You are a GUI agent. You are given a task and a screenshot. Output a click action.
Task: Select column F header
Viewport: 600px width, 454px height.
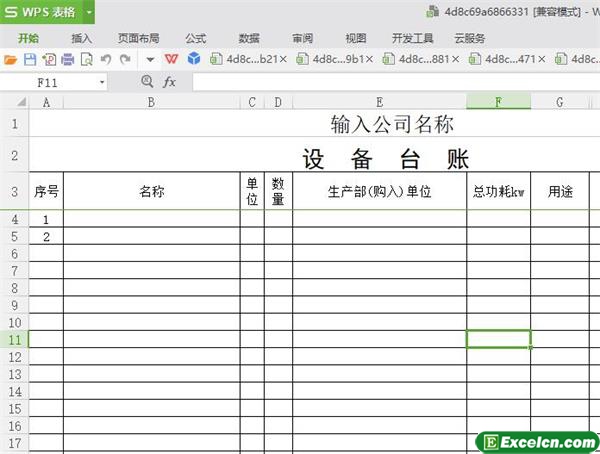[x=498, y=102]
